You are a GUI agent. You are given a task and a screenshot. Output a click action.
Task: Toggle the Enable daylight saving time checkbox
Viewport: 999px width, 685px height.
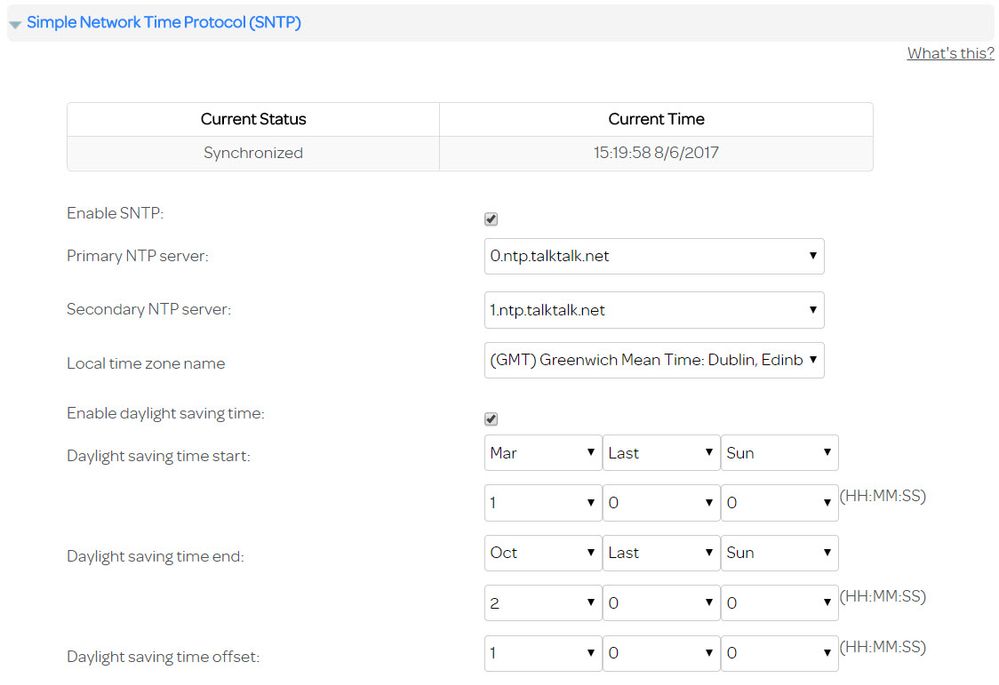pos(491,419)
